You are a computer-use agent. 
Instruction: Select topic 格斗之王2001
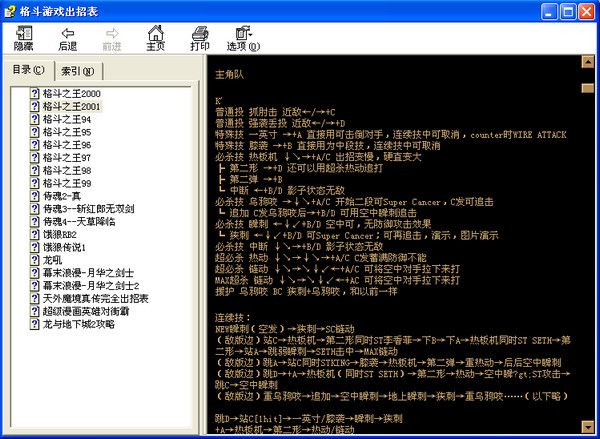tap(72, 106)
